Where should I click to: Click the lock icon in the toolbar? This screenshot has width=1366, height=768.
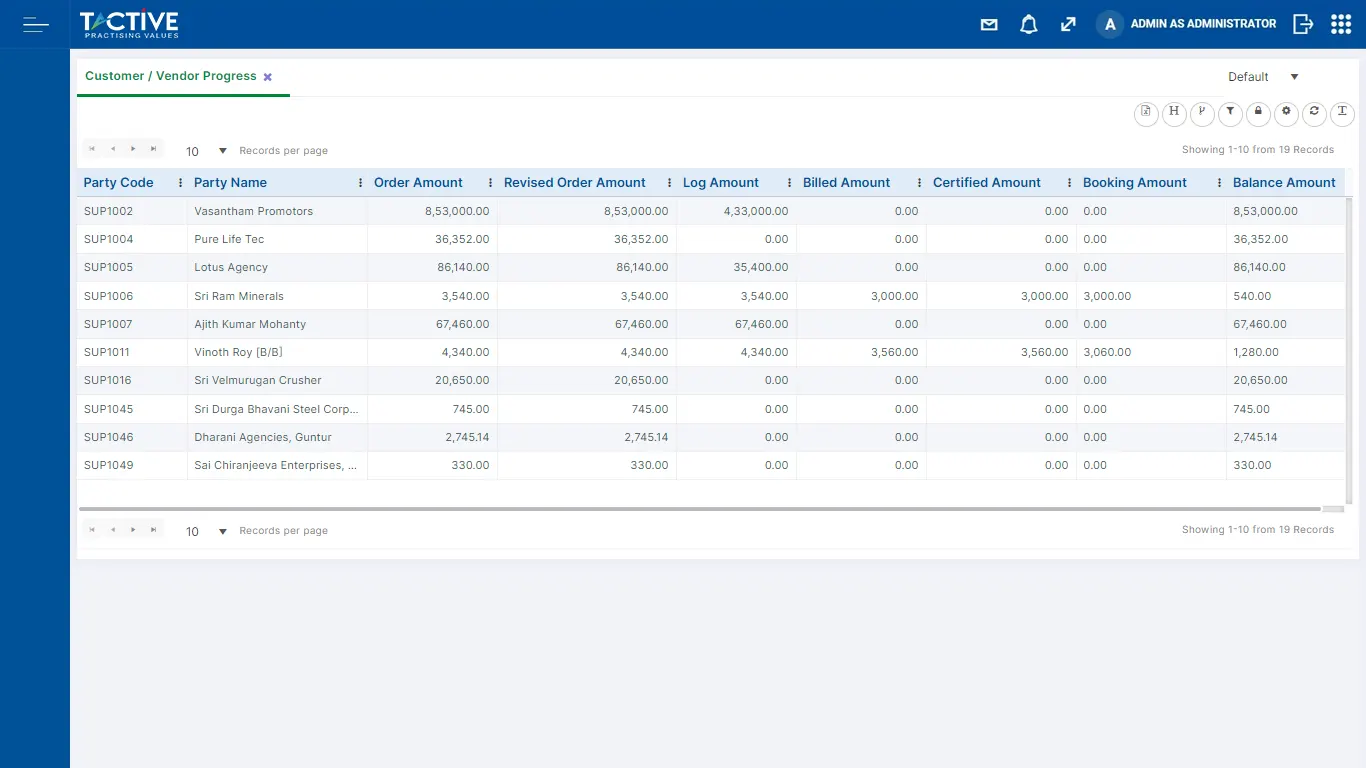tap(1258, 113)
